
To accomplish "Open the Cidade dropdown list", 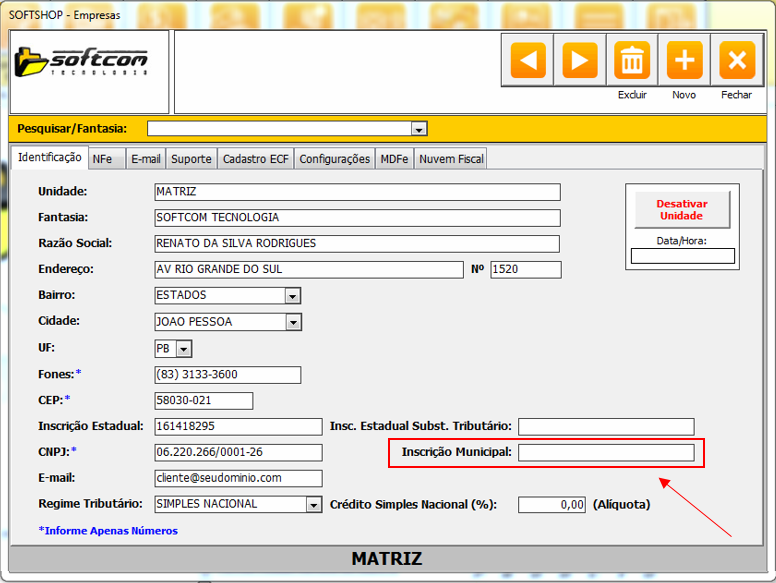I will click(x=292, y=322).
